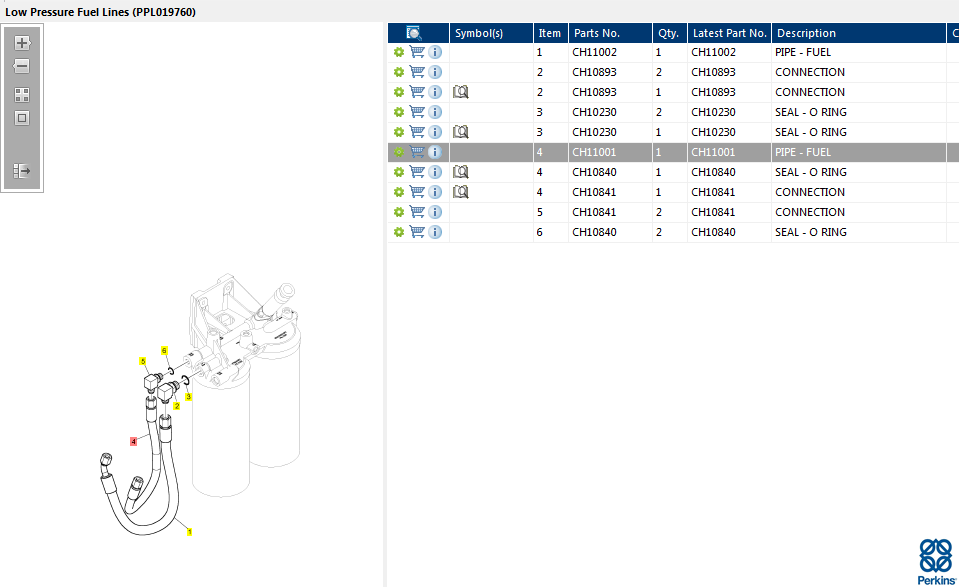
Task: Click Low Pressure Fuel Lines (PPL019760) title
Action: coord(100,12)
